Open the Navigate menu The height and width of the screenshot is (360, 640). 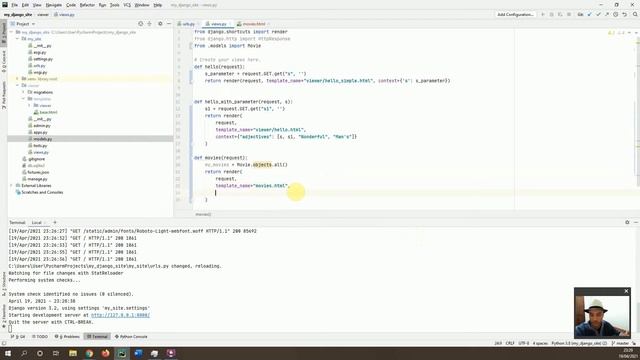(53, 5)
